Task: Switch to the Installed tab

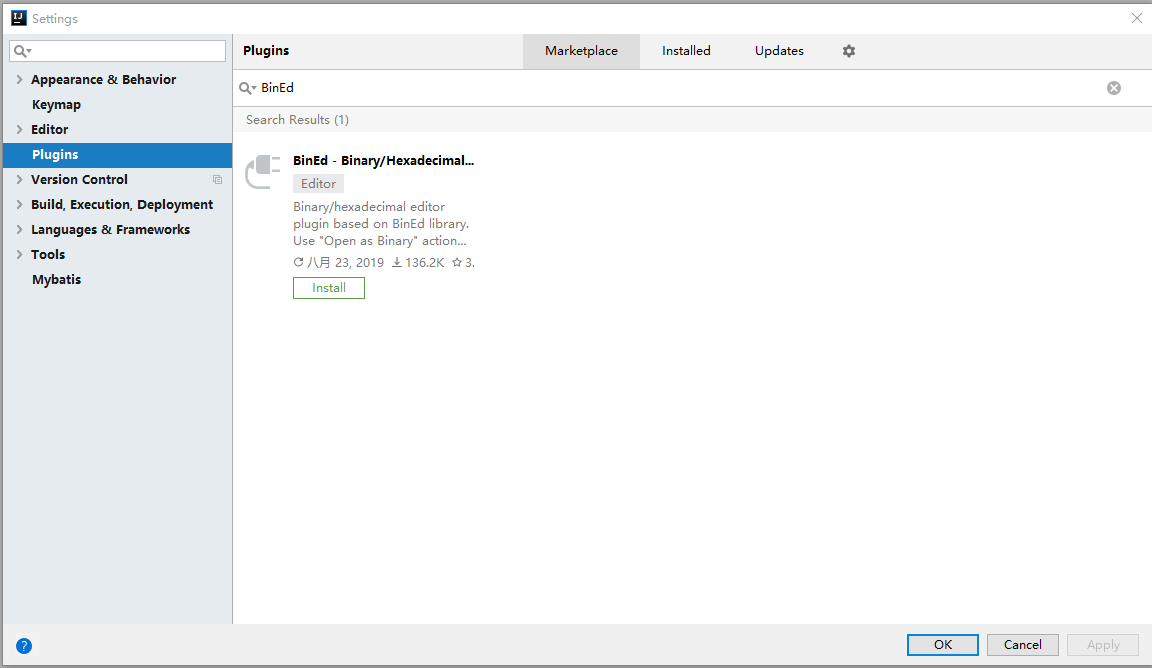Action: pyautogui.click(x=686, y=51)
